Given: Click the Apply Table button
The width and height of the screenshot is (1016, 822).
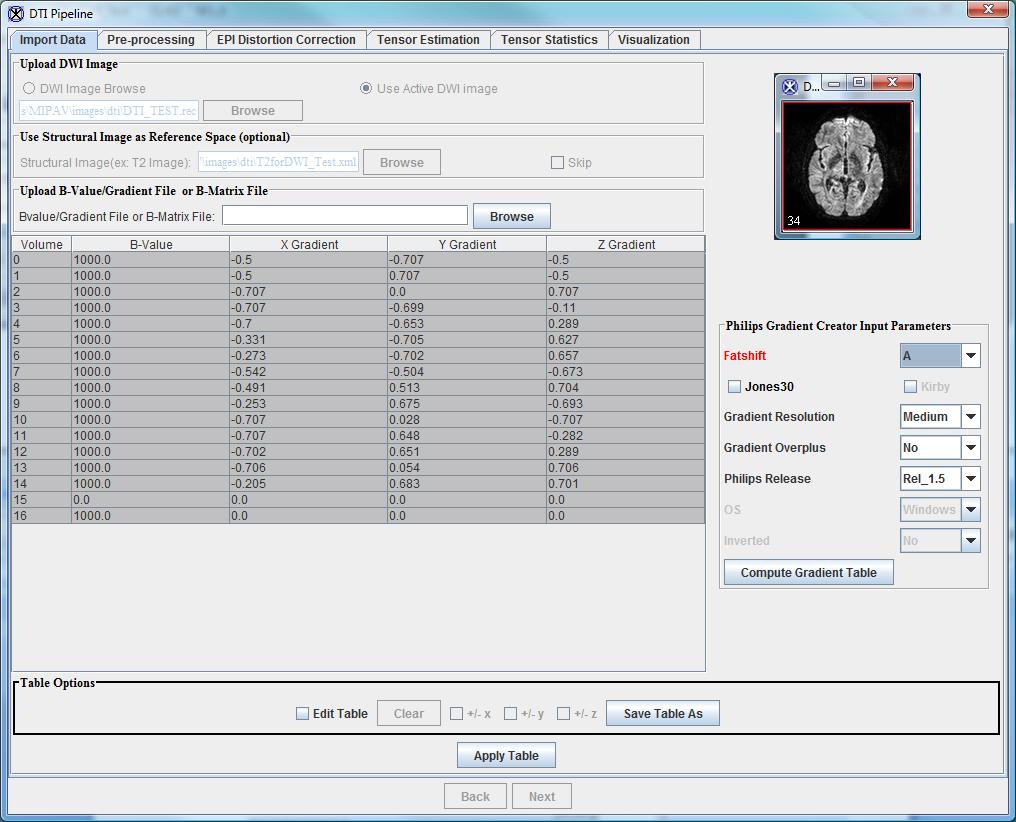Looking at the screenshot, I should click(506, 756).
